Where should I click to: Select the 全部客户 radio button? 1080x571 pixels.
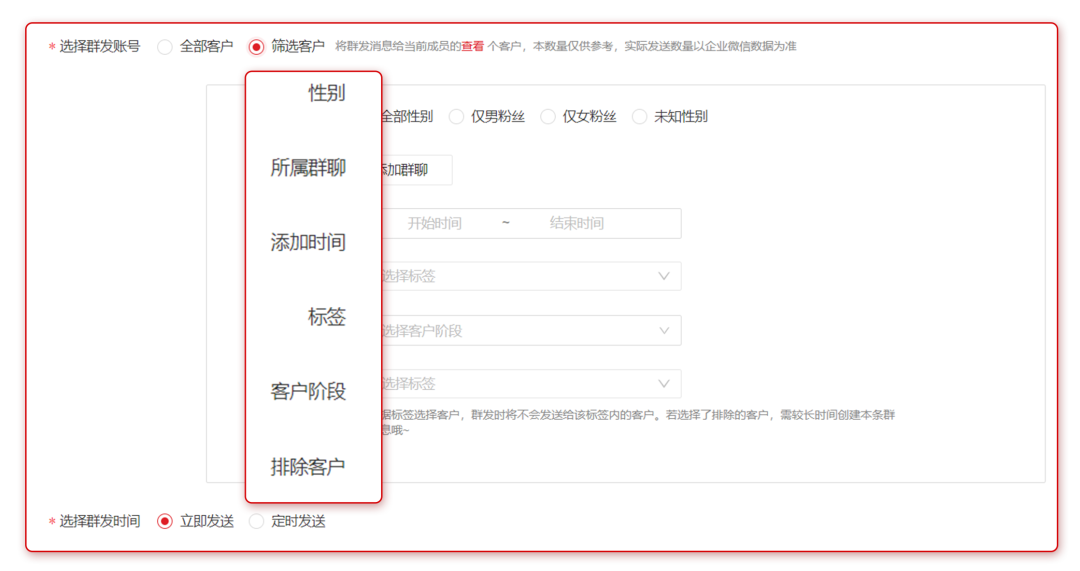click(x=165, y=47)
